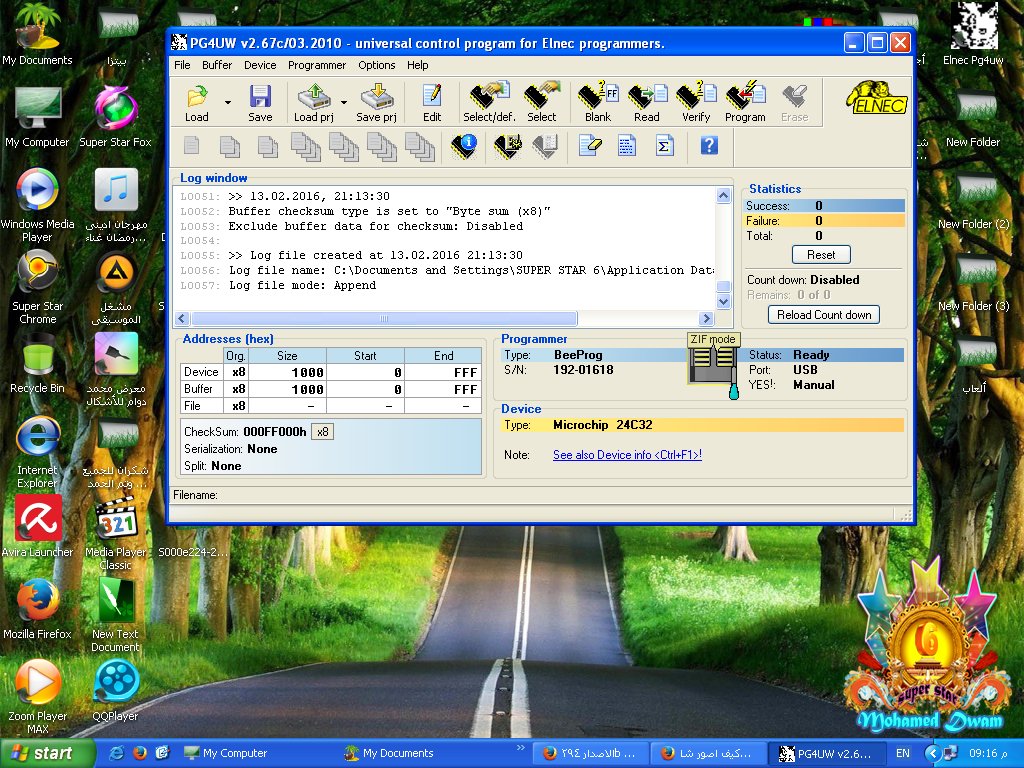Screen dimensions: 1024x768
Task: Click the Load prj toolbar icon
Action: pos(313,103)
